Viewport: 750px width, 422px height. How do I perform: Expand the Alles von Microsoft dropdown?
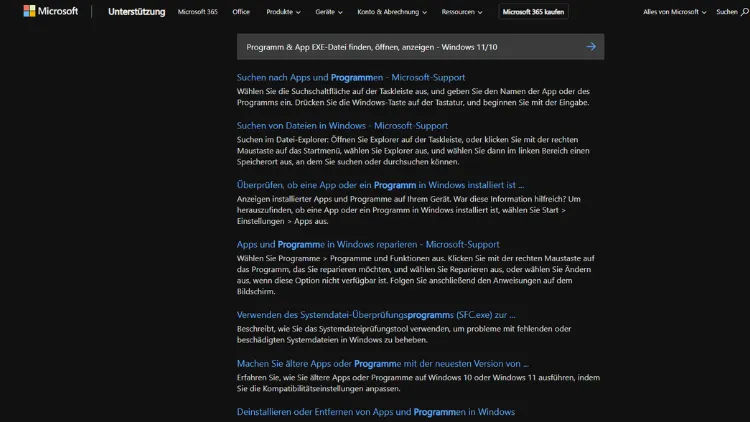(674, 11)
